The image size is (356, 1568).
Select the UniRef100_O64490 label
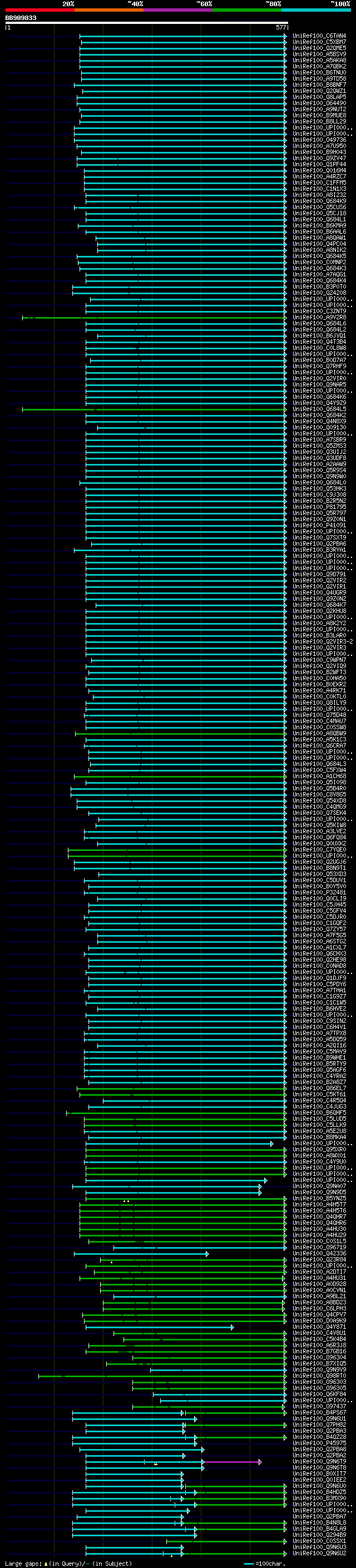tap(319, 103)
